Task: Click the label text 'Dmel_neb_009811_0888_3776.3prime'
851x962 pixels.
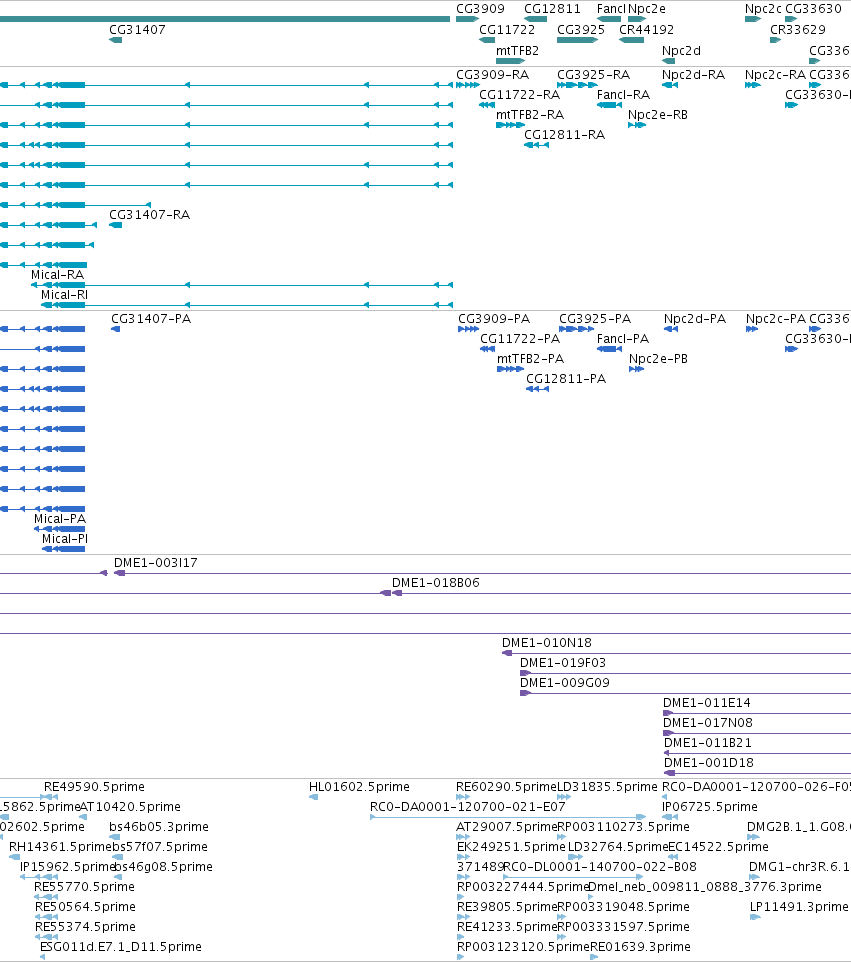Action: (704, 887)
